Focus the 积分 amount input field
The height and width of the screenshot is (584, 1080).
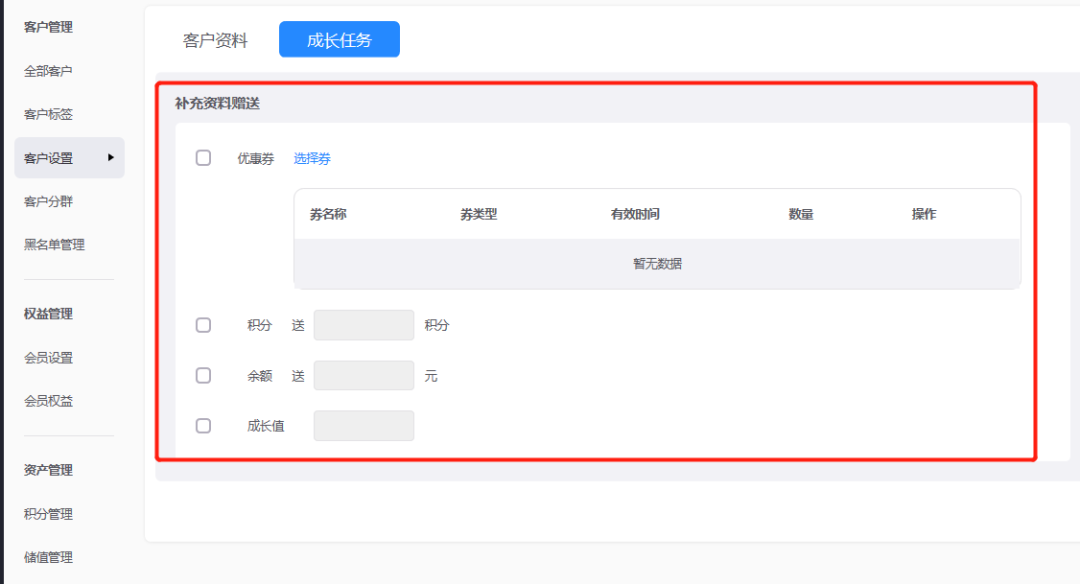point(364,325)
